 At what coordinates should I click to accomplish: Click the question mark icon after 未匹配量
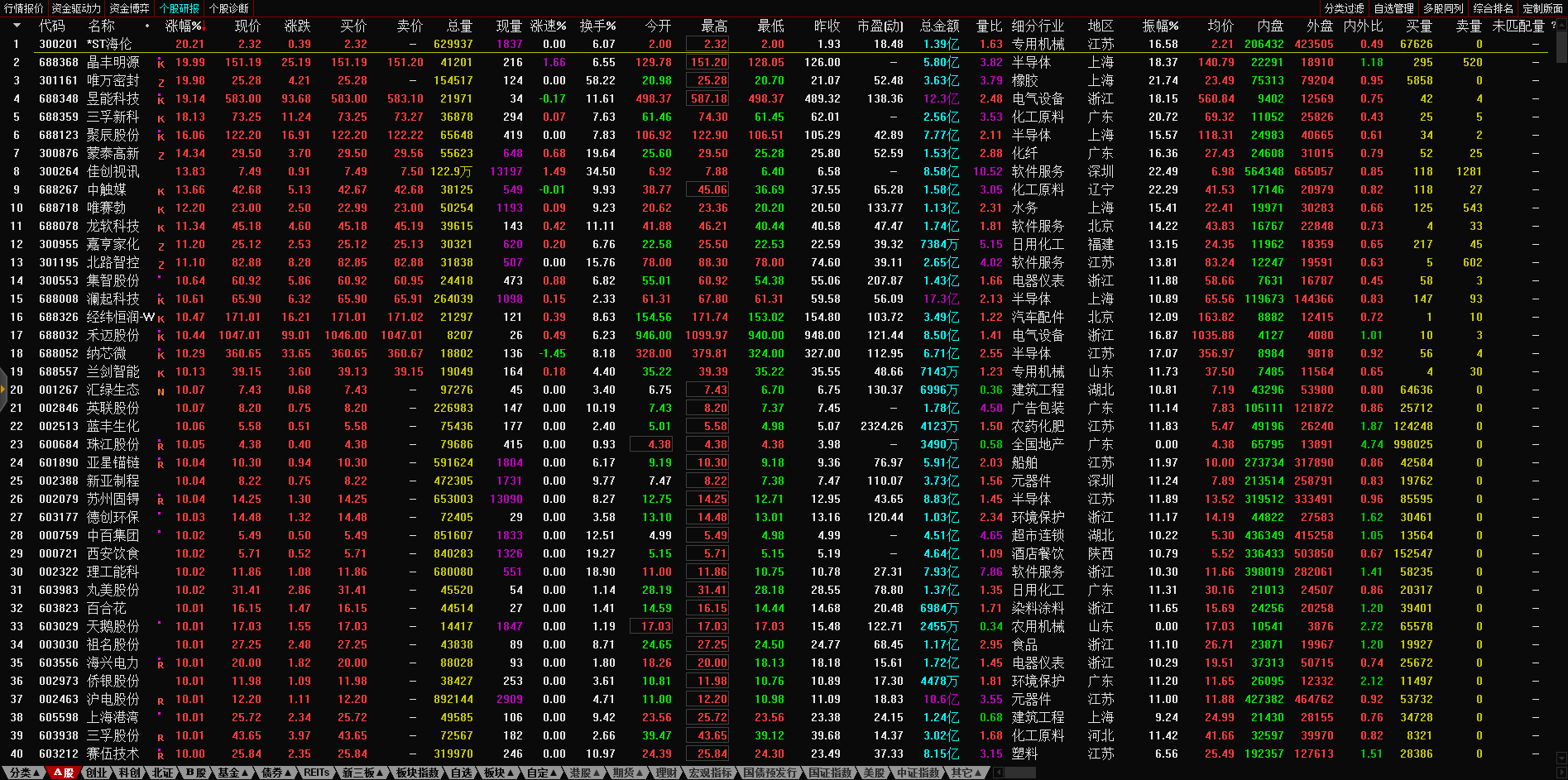pos(1552,26)
